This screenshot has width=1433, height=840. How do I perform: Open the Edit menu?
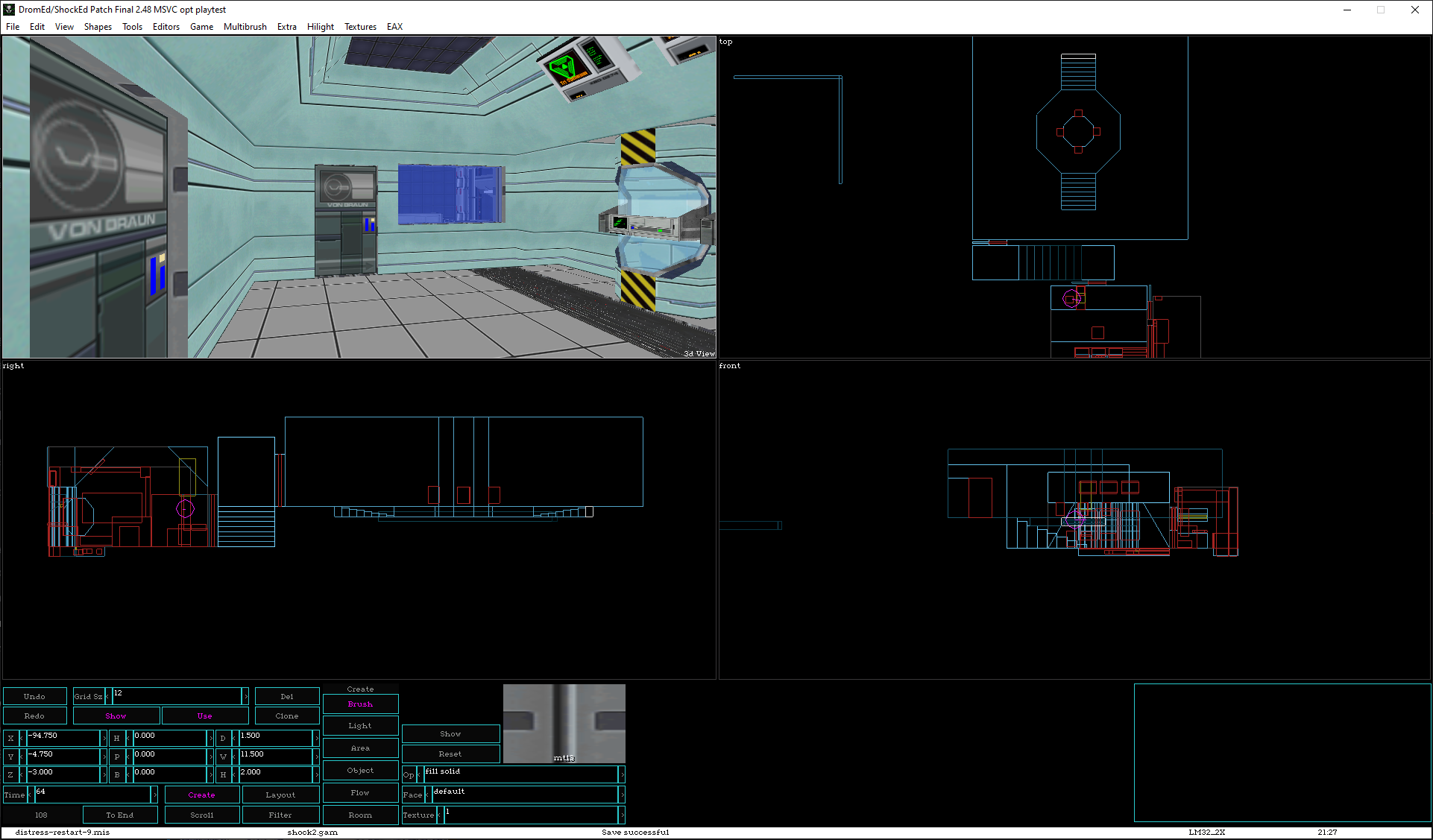pos(37,26)
